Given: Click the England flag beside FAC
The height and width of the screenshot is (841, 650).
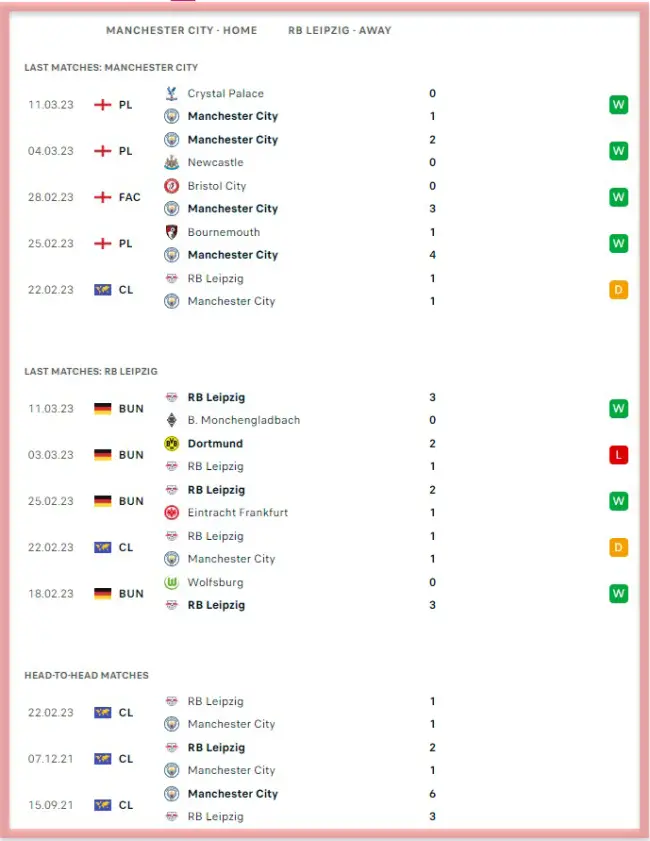Looking at the screenshot, I should tap(102, 197).
